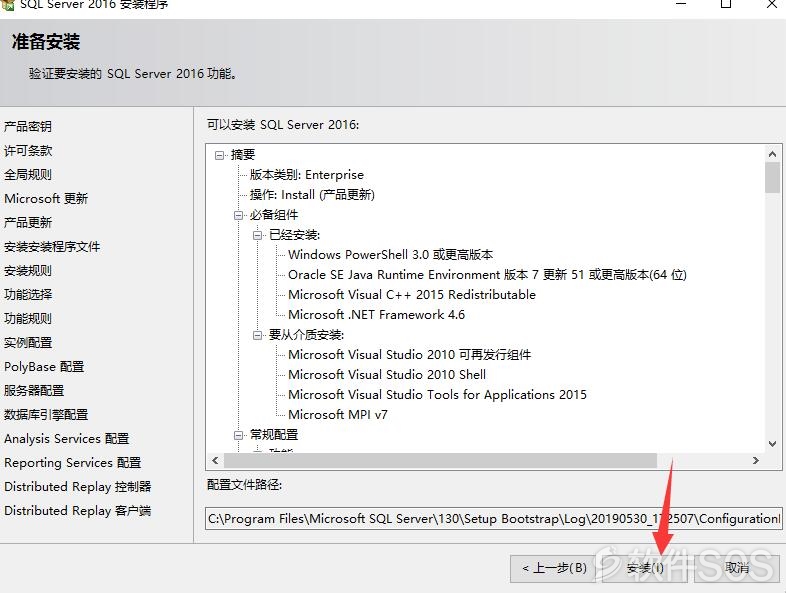
Task: Click 安装规则 step in the sidebar
Action: click(28, 271)
